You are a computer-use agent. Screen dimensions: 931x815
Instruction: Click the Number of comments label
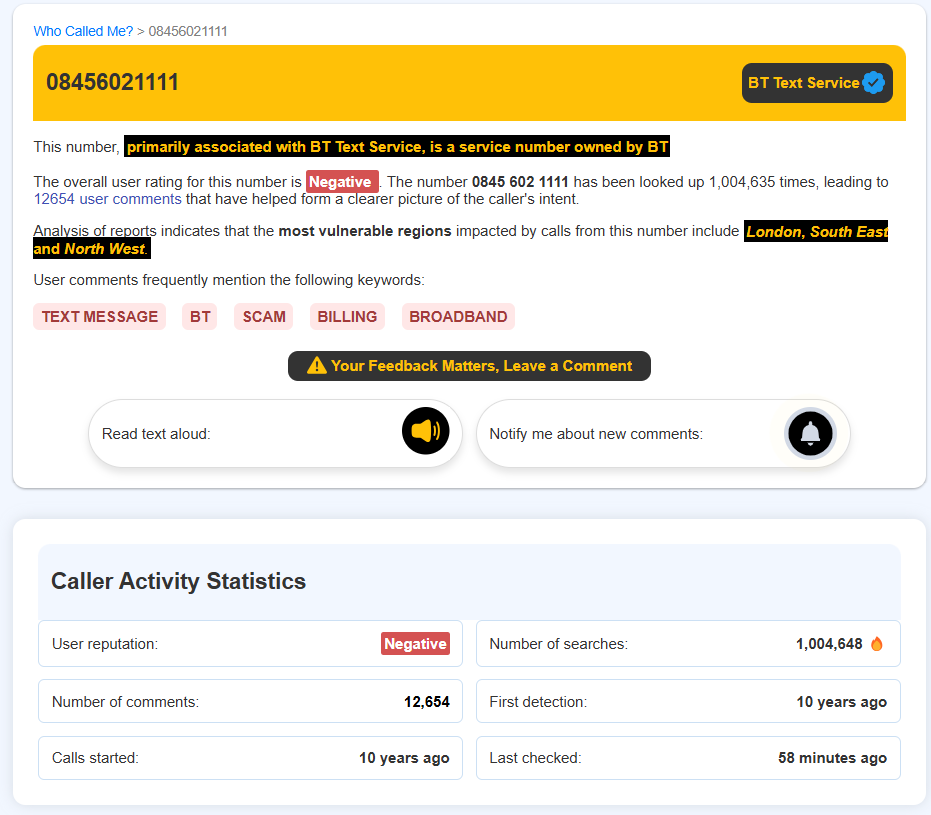pyautogui.click(x=125, y=702)
